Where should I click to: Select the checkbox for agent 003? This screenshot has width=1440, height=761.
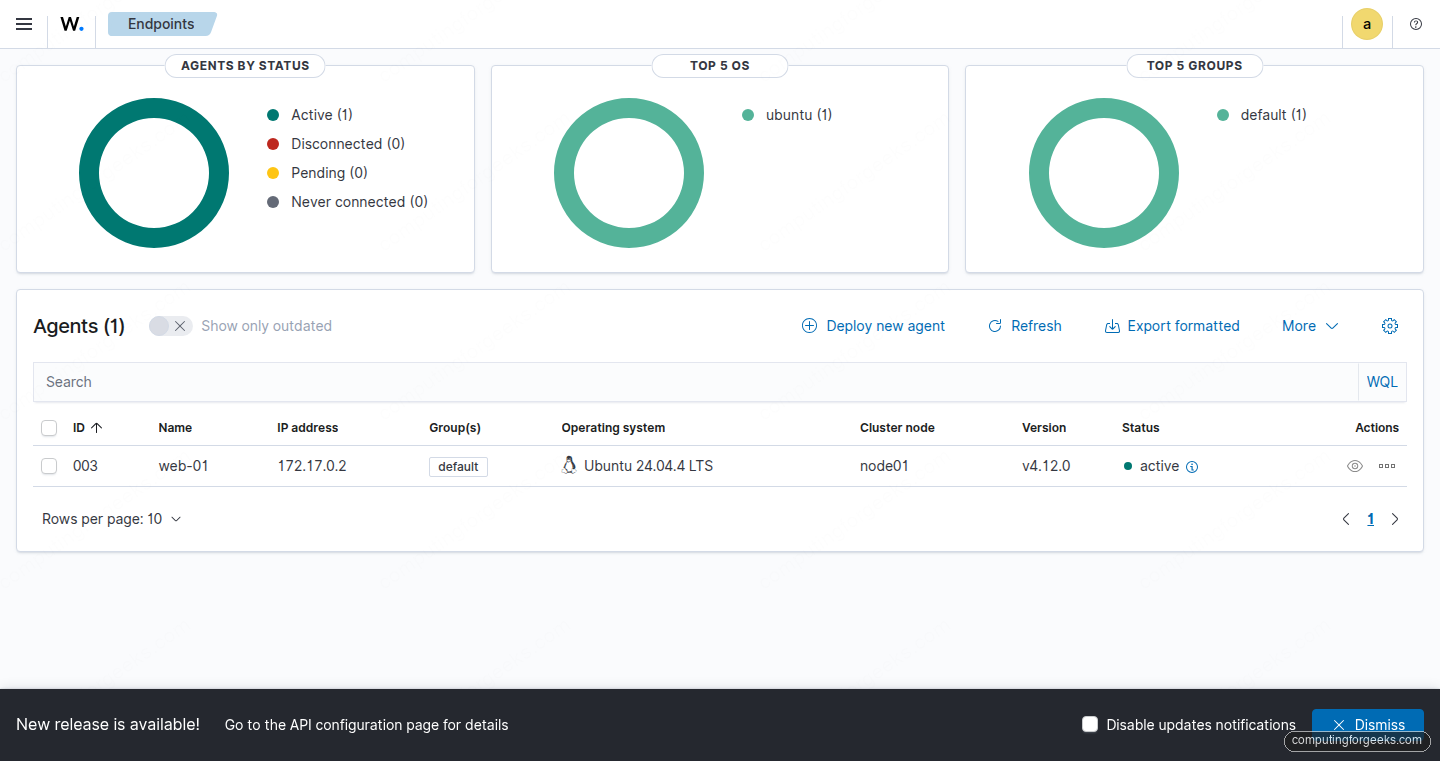[x=49, y=465]
